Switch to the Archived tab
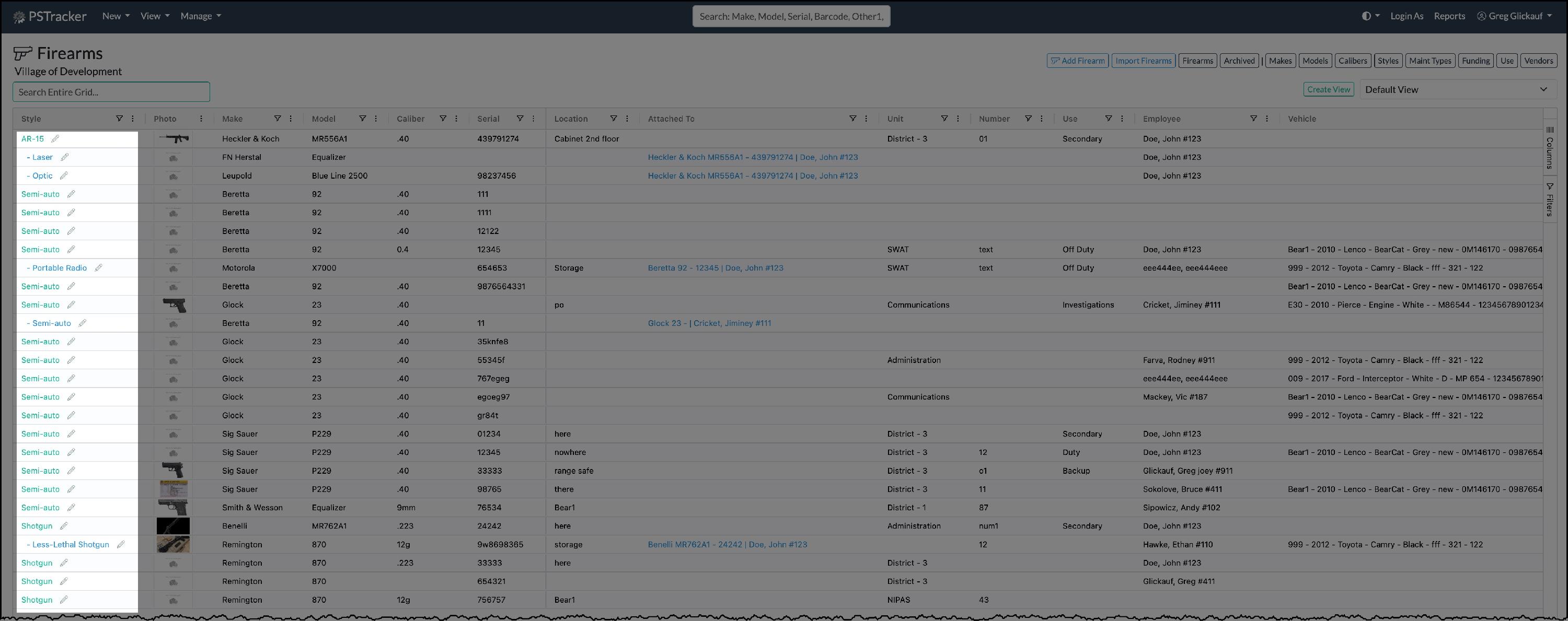This screenshot has height=621, width=1568. pyautogui.click(x=1239, y=61)
